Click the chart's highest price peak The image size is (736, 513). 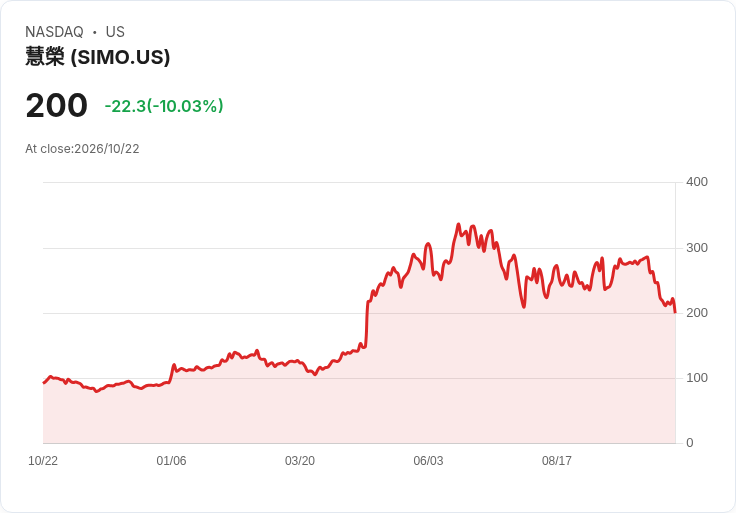(x=459, y=224)
